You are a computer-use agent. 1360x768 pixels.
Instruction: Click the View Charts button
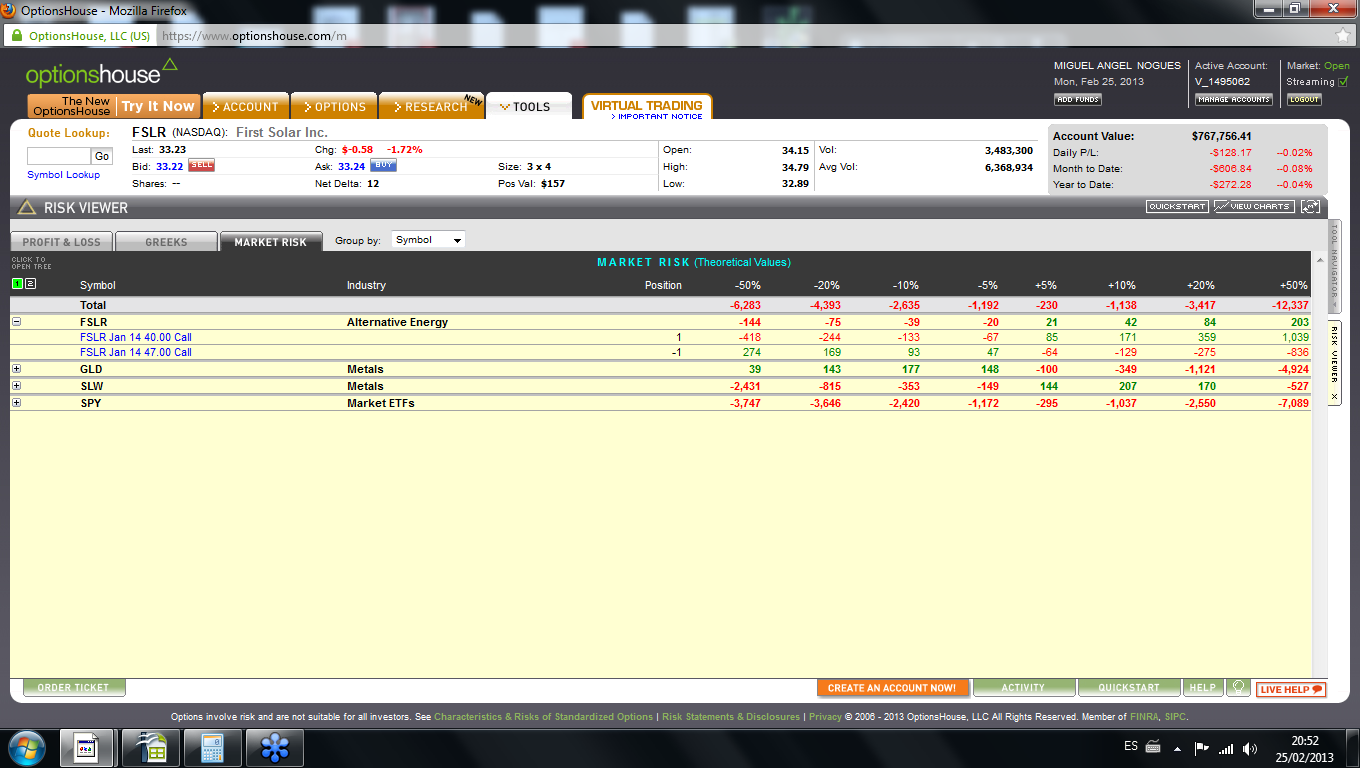pyautogui.click(x=1254, y=207)
